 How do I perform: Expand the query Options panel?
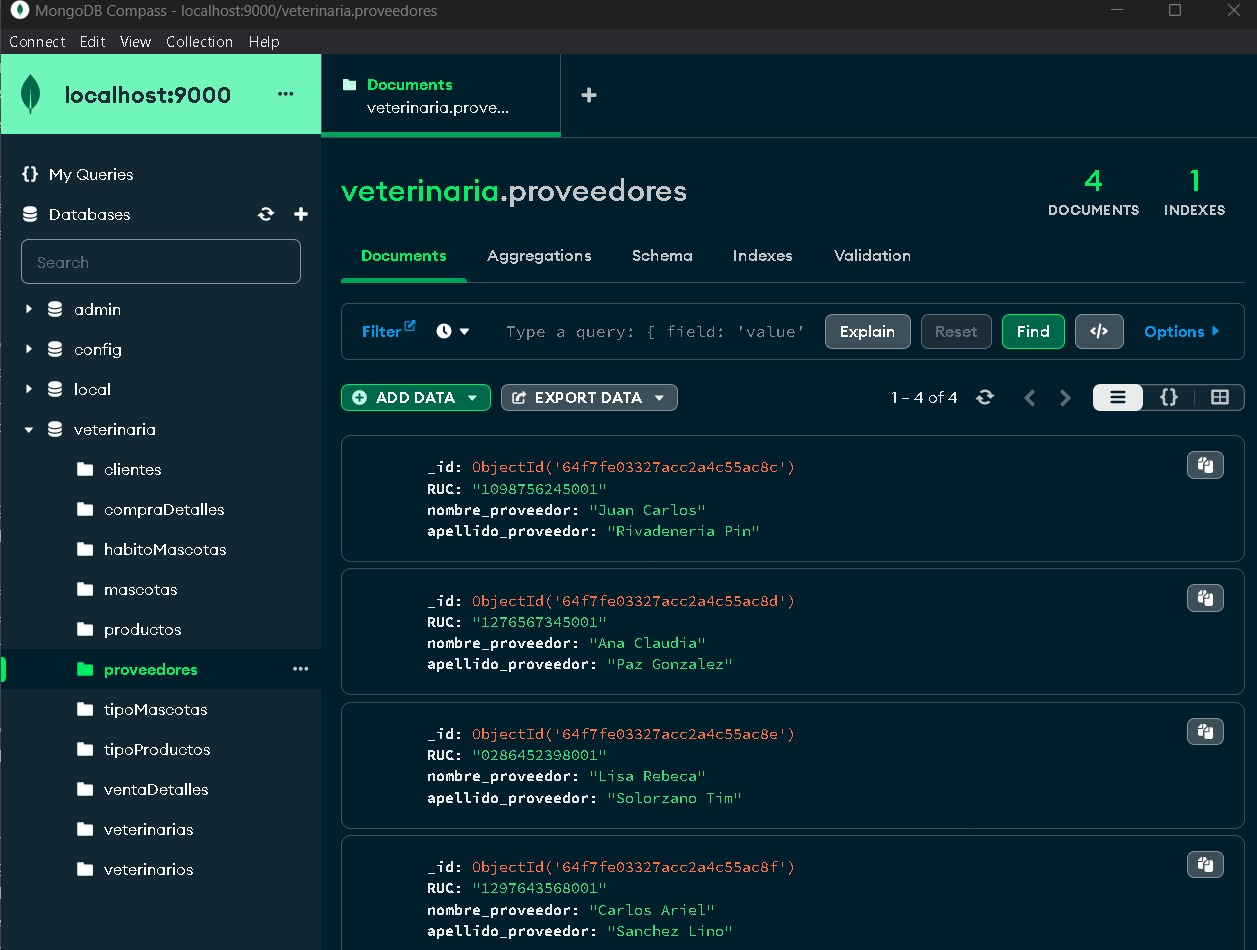1181,331
